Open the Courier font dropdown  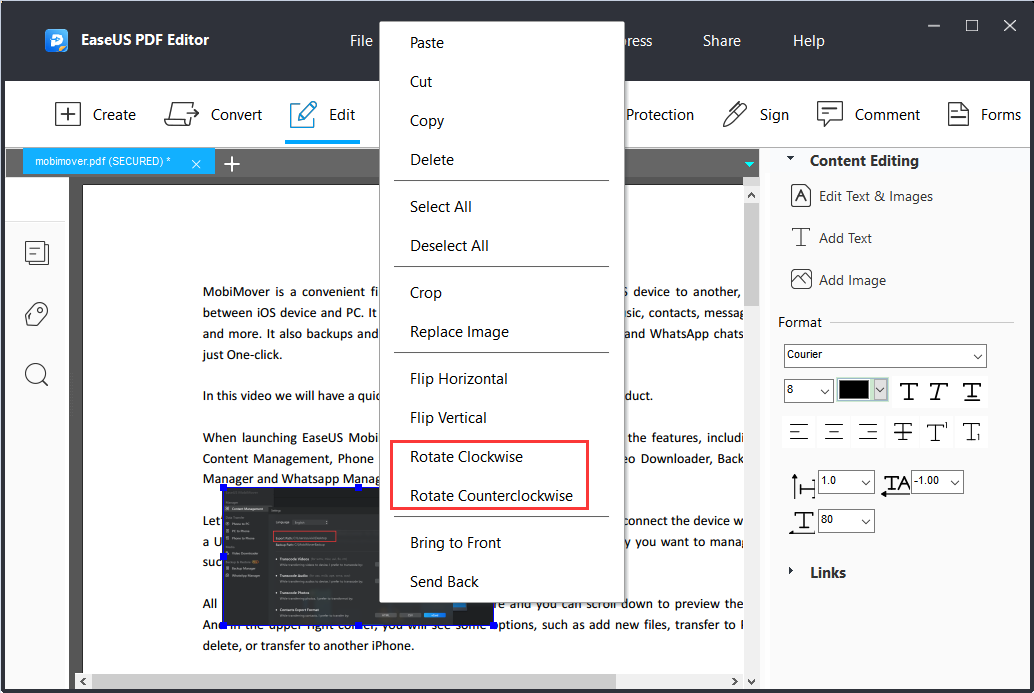pos(884,356)
